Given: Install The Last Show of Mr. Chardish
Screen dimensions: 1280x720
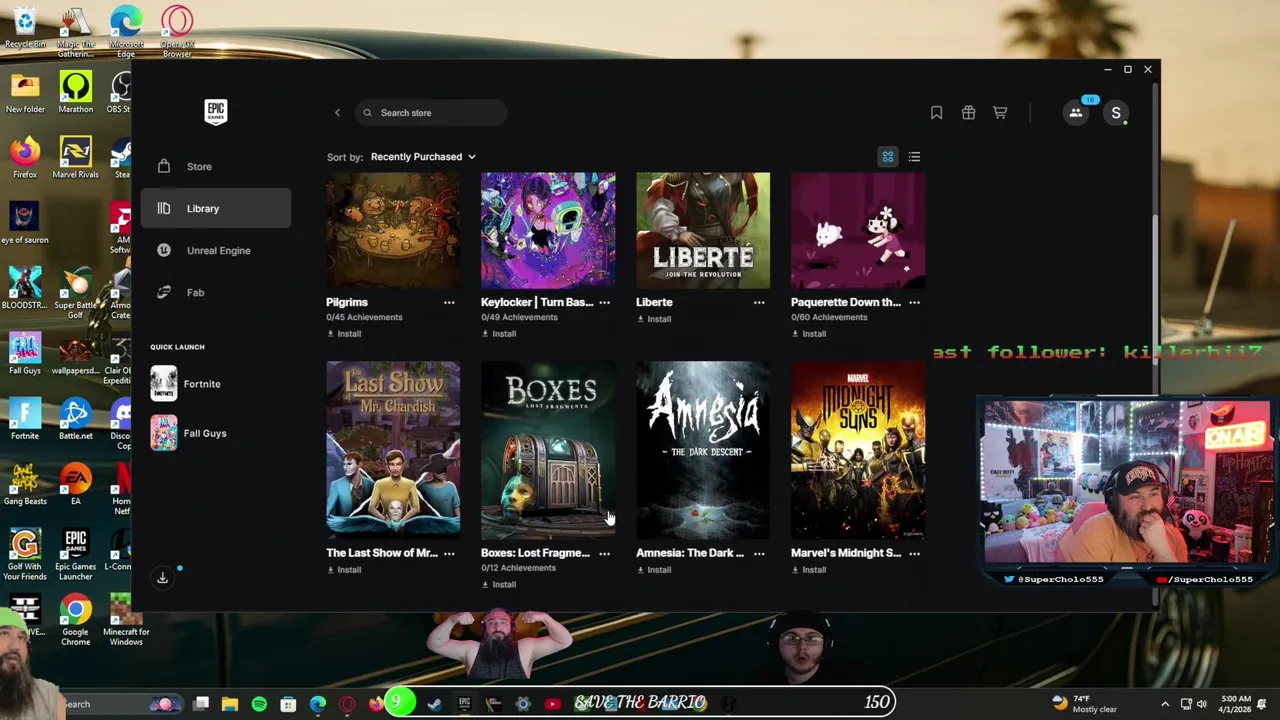Looking at the screenshot, I should tap(344, 570).
